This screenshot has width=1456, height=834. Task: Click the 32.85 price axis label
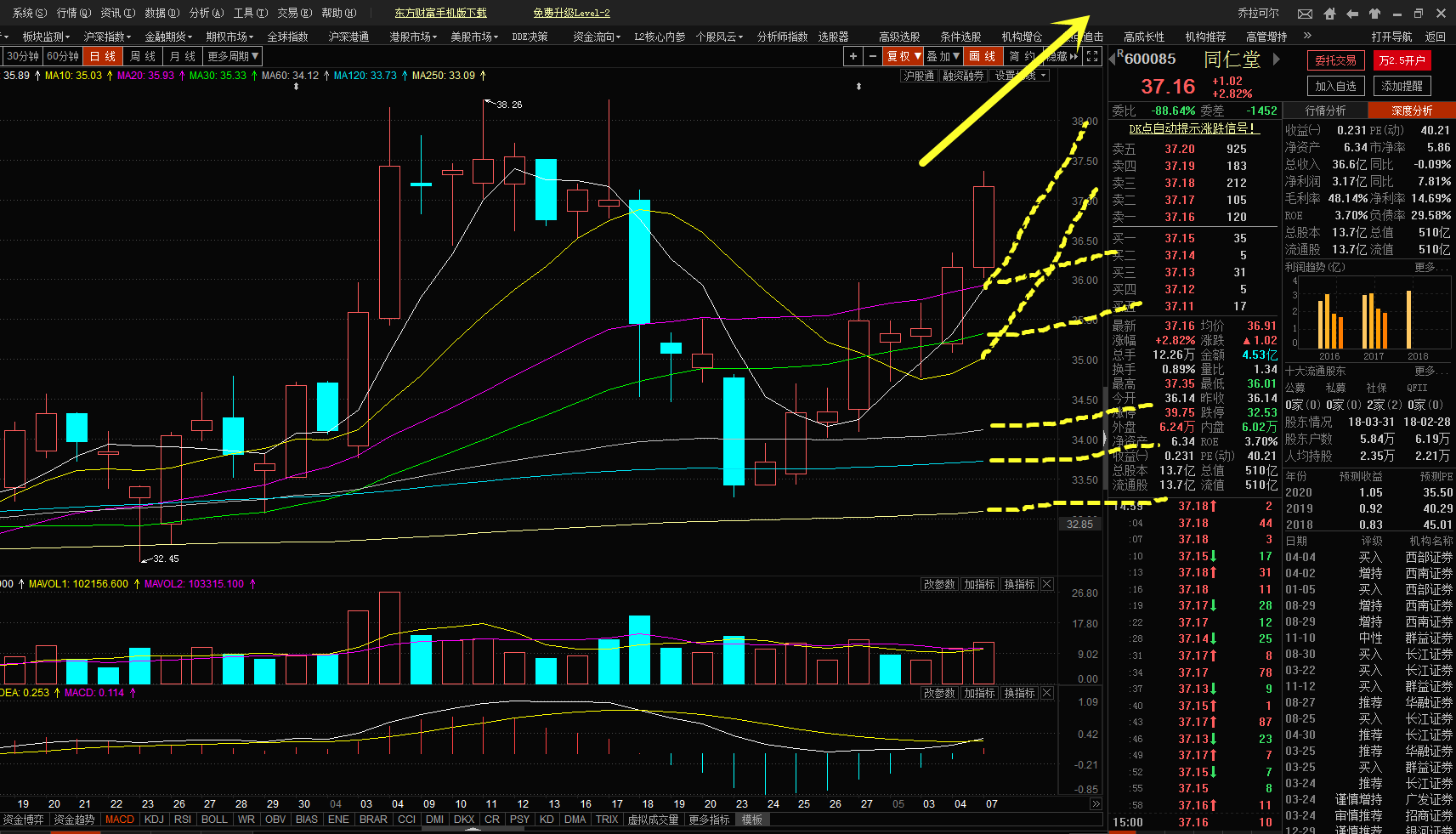click(1079, 524)
